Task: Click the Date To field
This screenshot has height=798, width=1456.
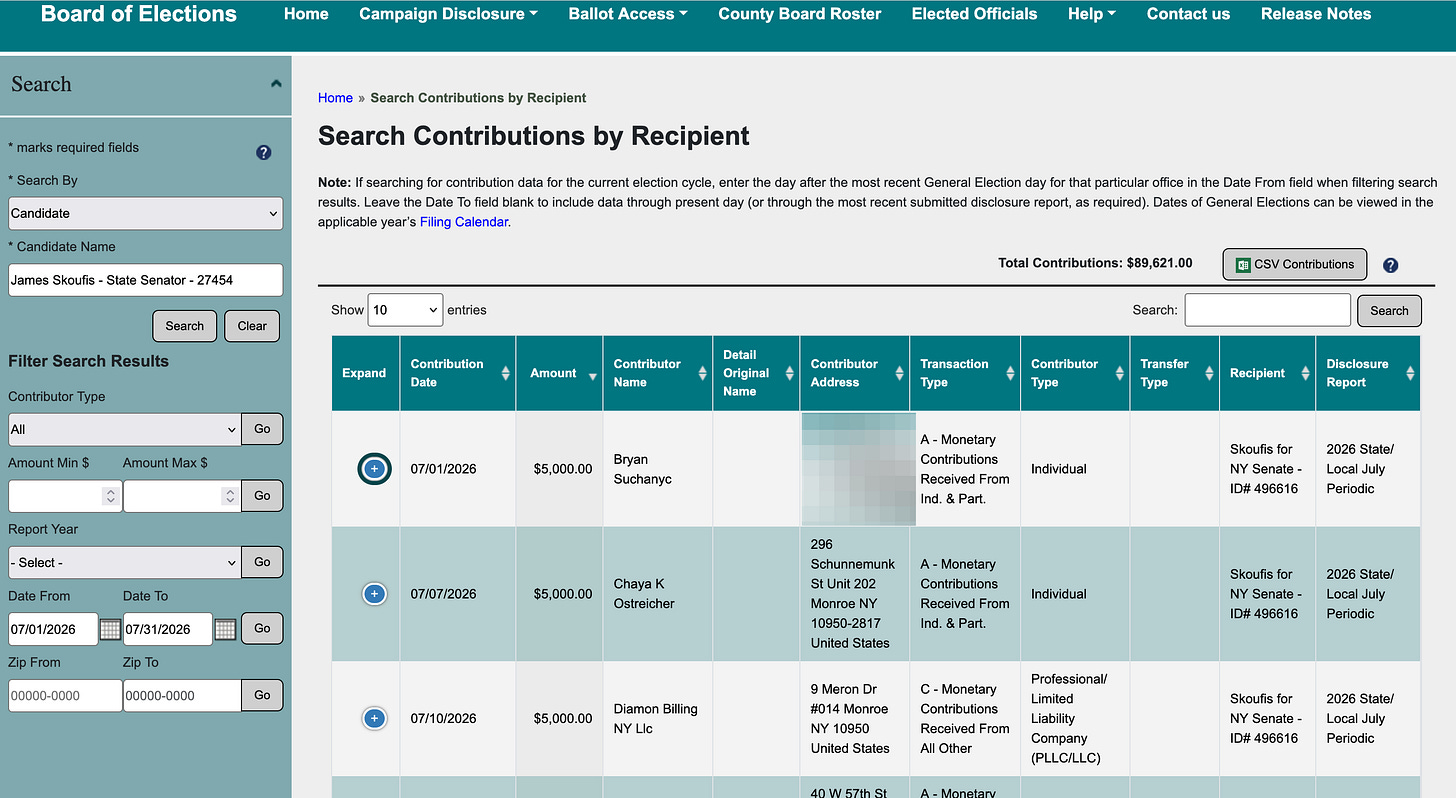Action: (x=167, y=629)
